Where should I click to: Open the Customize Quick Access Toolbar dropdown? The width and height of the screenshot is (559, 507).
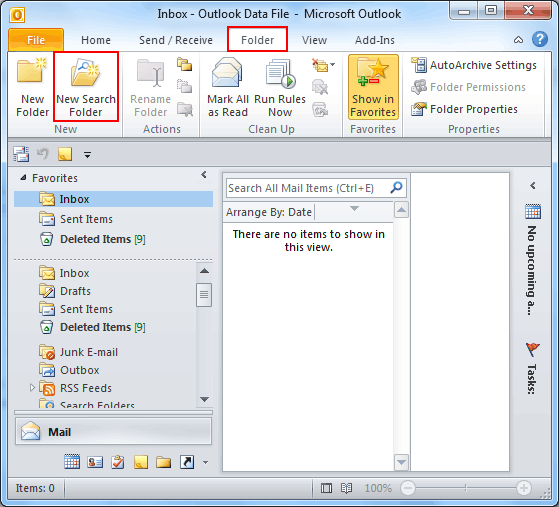click(87, 154)
